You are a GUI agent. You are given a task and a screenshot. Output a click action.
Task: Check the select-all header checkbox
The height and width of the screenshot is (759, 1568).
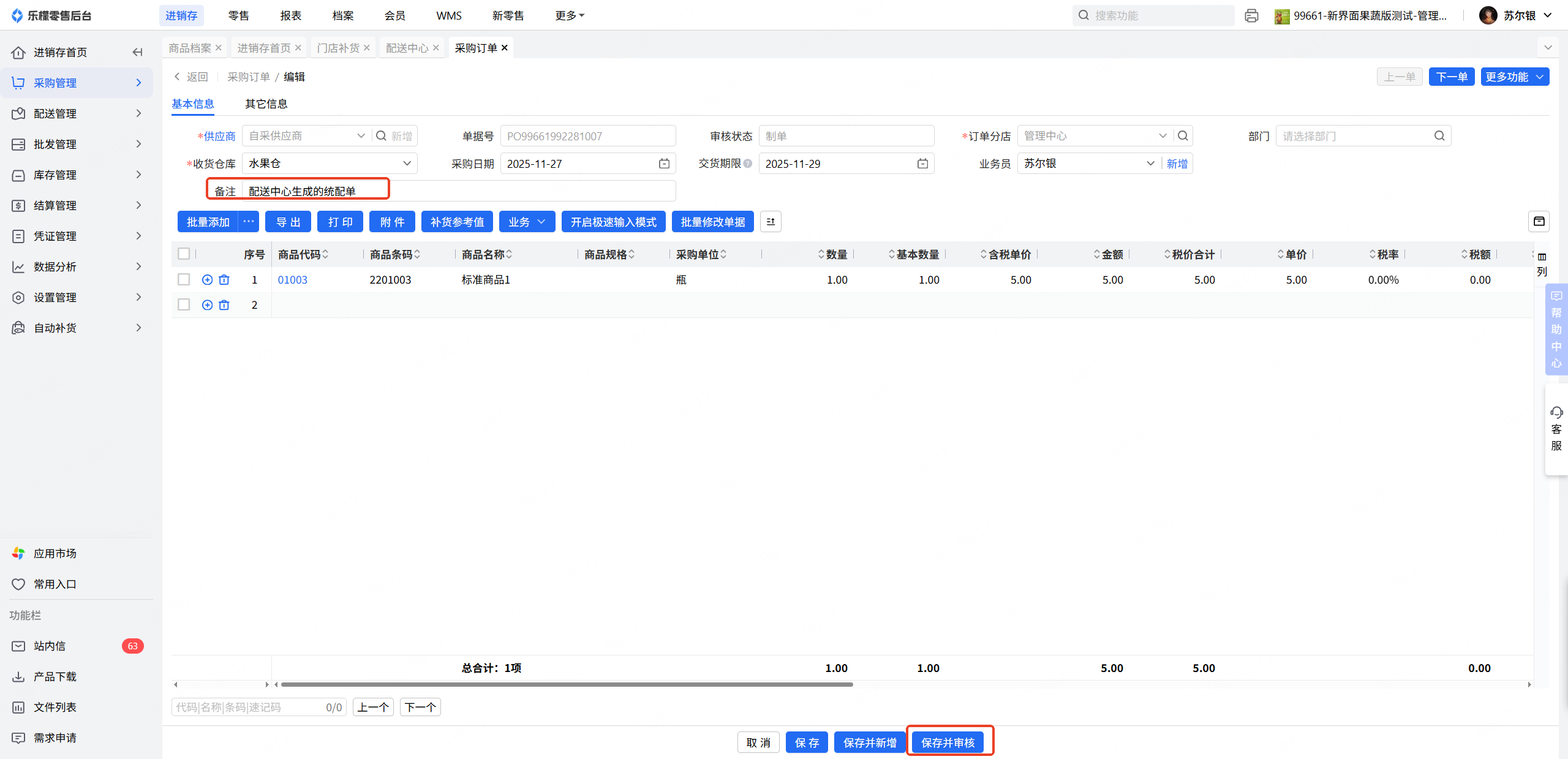[x=184, y=254]
